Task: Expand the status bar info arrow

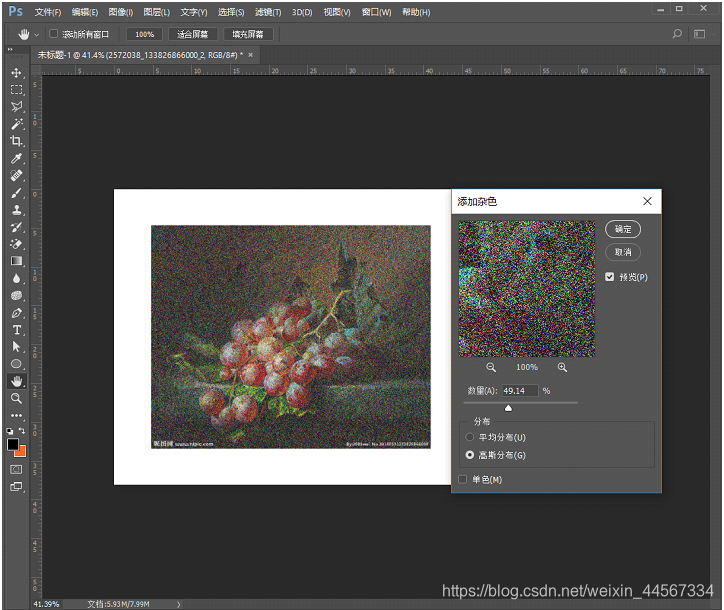Action: tap(178, 604)
